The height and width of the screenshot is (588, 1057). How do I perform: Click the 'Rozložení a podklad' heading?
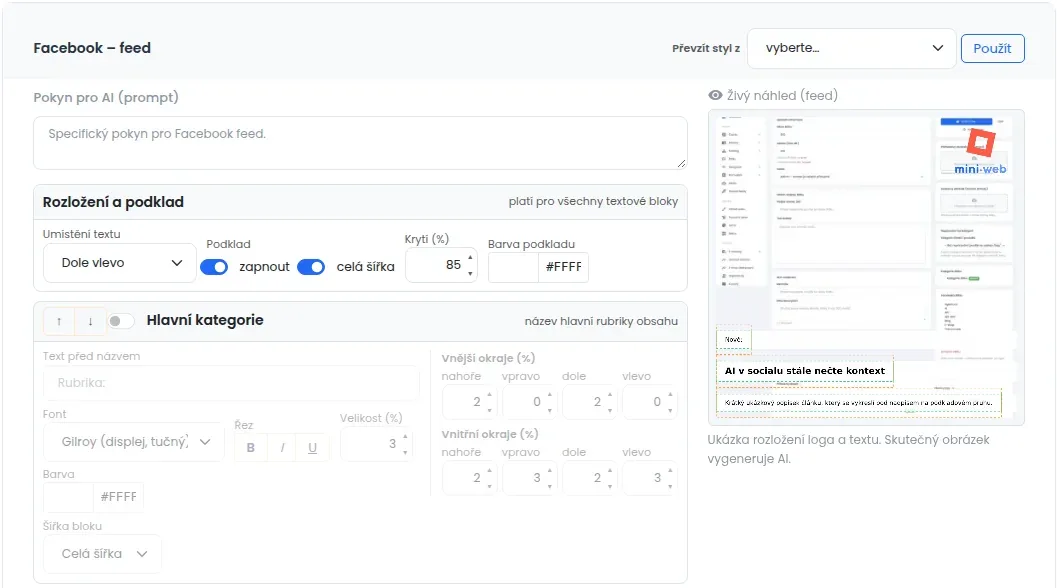[x=113, y=202]
